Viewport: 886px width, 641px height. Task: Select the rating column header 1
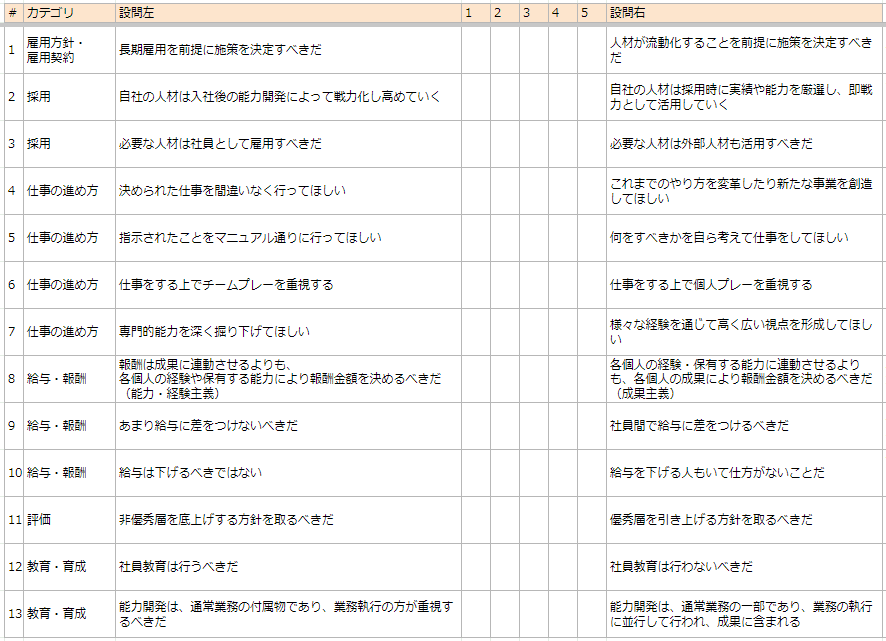coord(476,13)
